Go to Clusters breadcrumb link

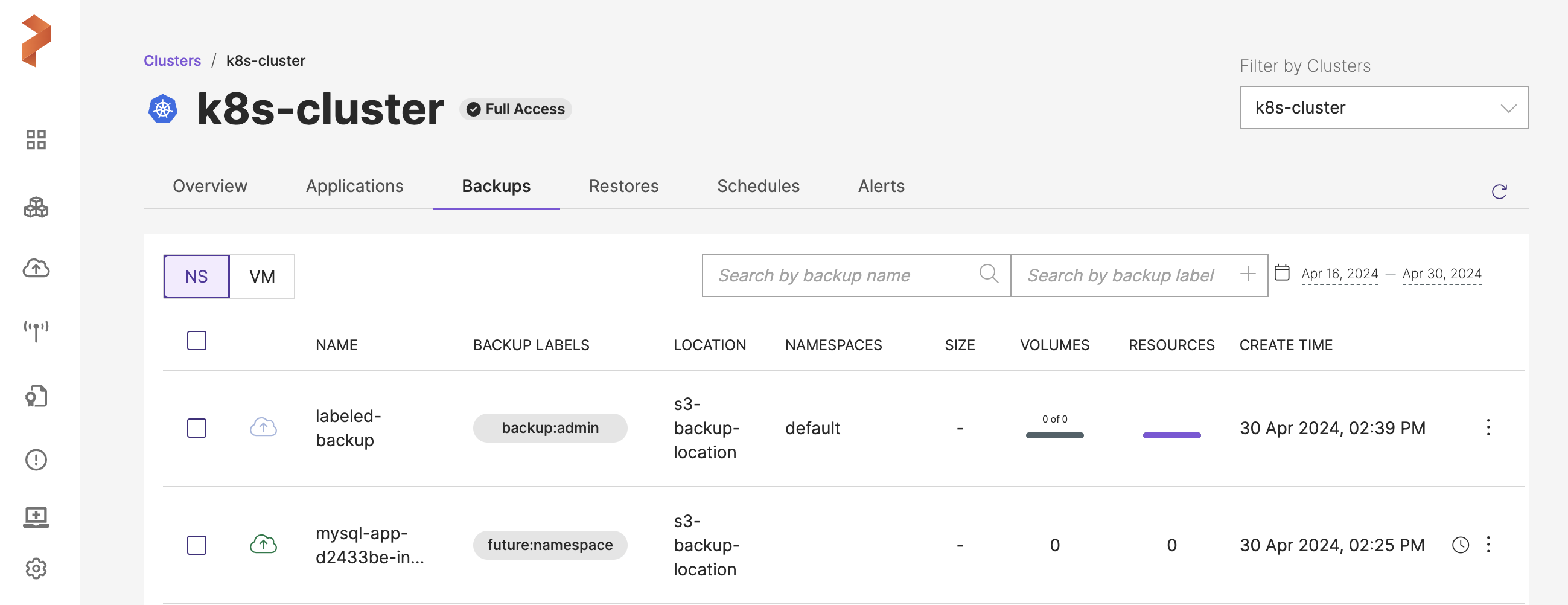coord(172,61)
